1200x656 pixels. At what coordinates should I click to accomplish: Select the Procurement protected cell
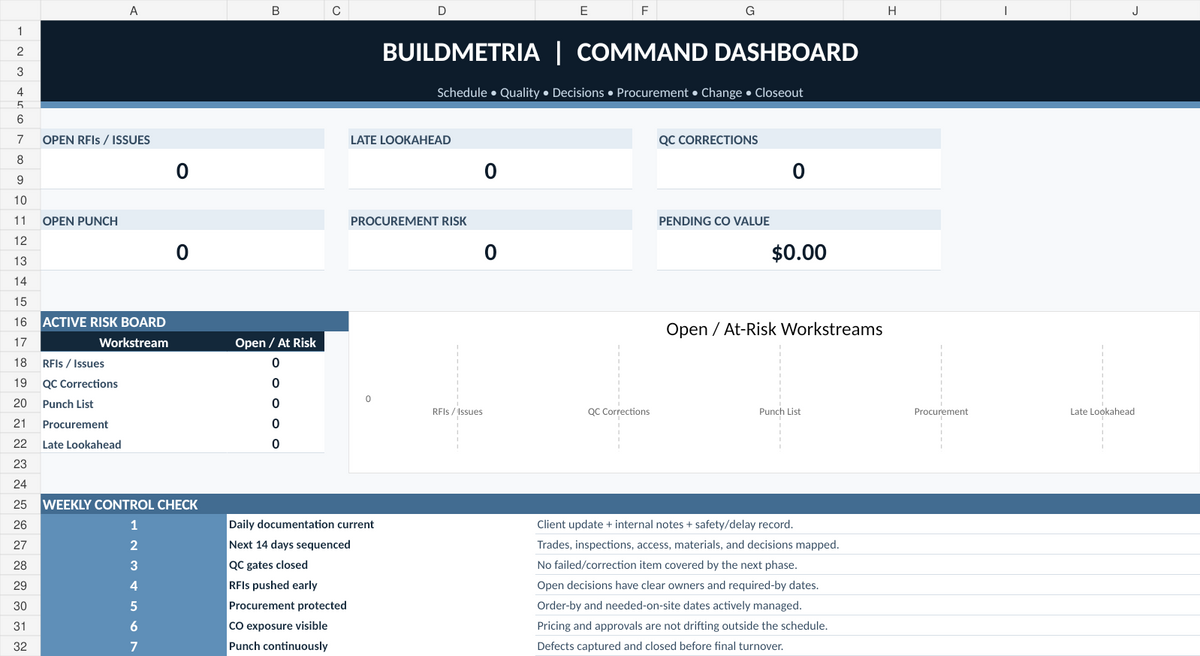click(381, 605)
